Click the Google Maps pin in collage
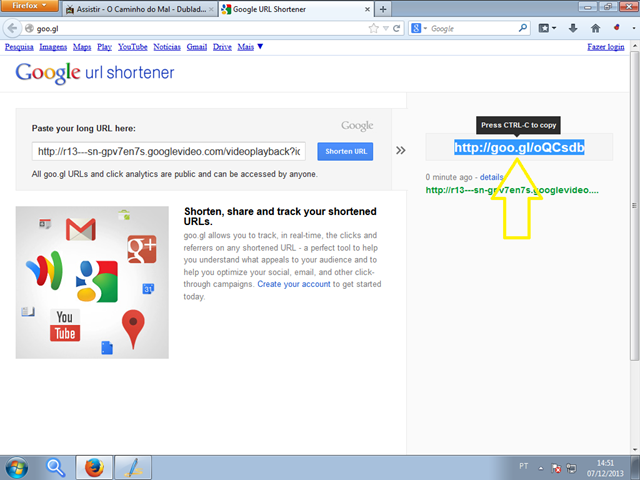The height and width of the screenshot is (480, 640). click(x=133, y=329)
